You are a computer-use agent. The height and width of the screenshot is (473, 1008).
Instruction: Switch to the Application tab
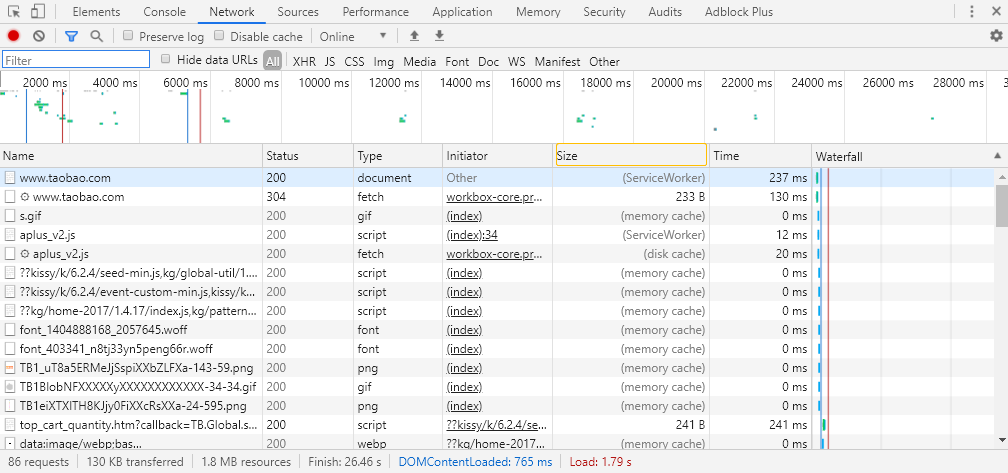click(x=462, y=12)
